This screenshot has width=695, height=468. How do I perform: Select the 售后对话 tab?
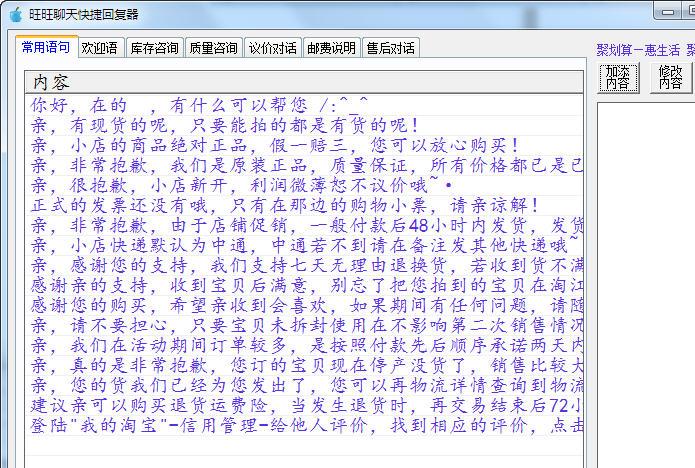coord(390,48)
